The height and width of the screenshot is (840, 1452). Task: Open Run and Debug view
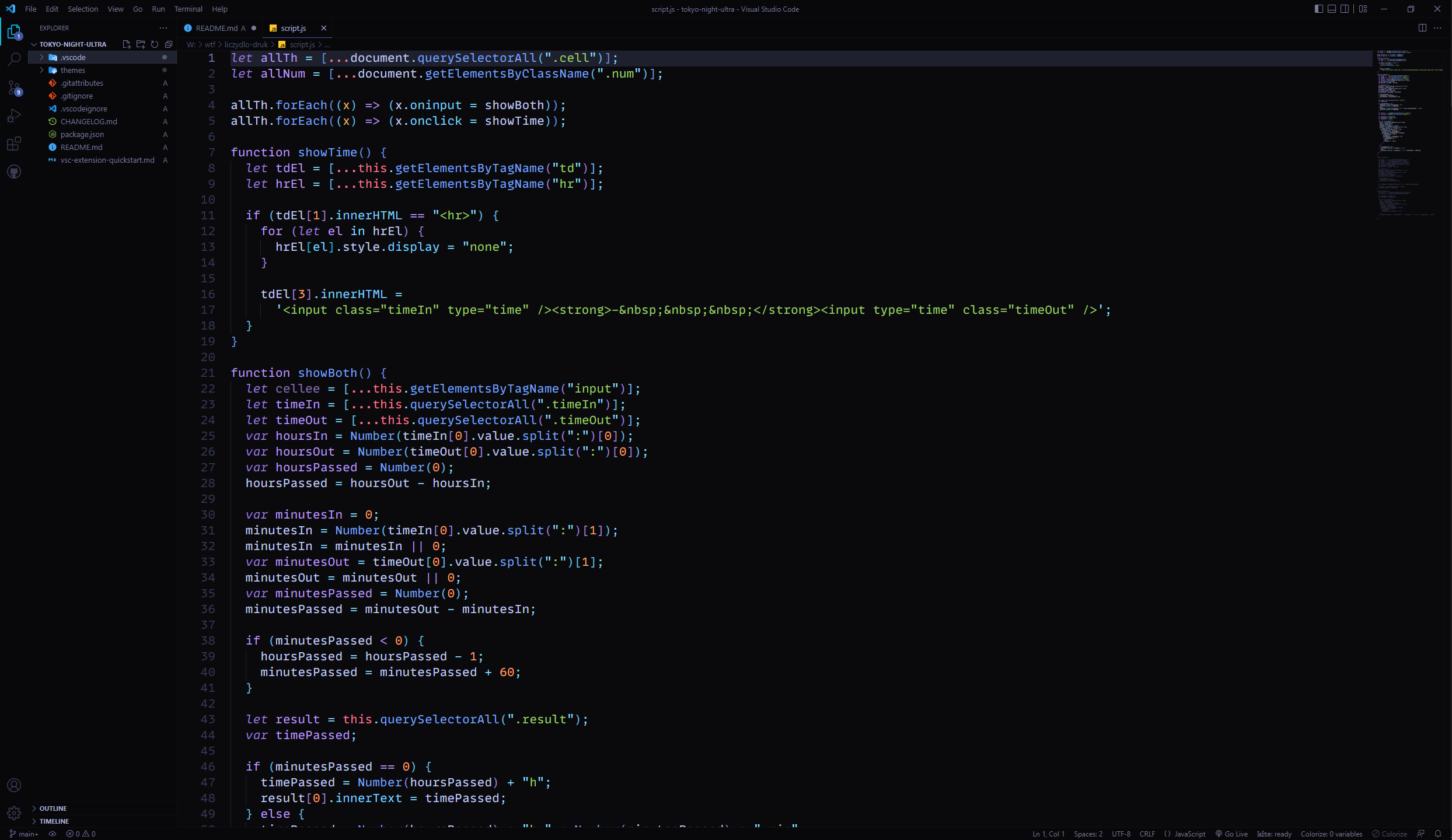pos(14,116)
